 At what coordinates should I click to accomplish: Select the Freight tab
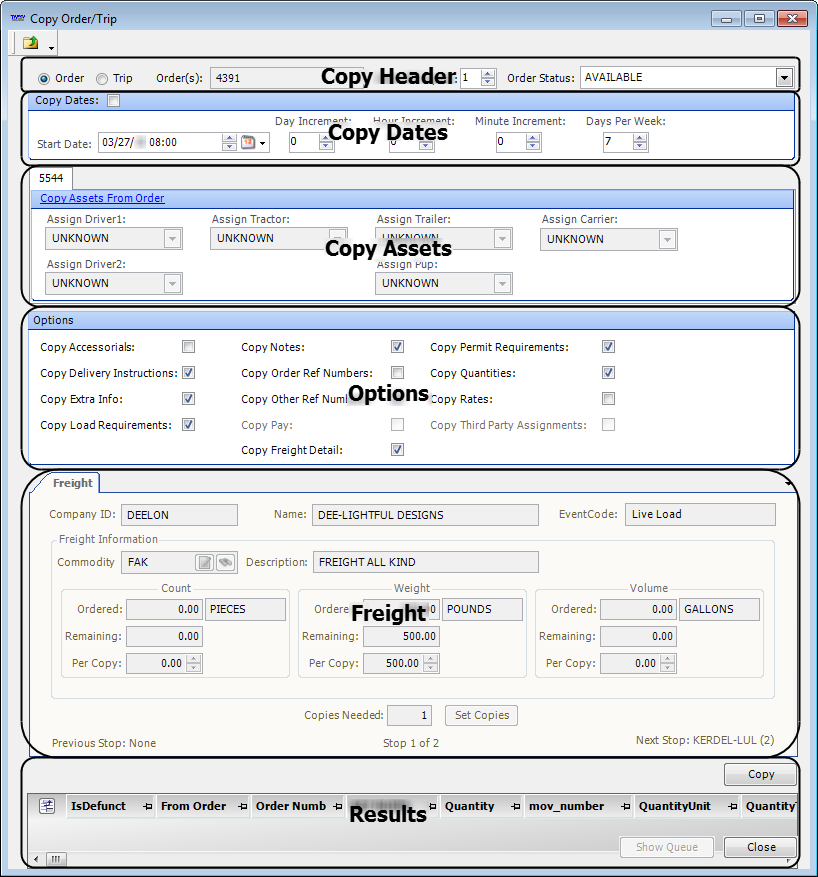point(72,483)
